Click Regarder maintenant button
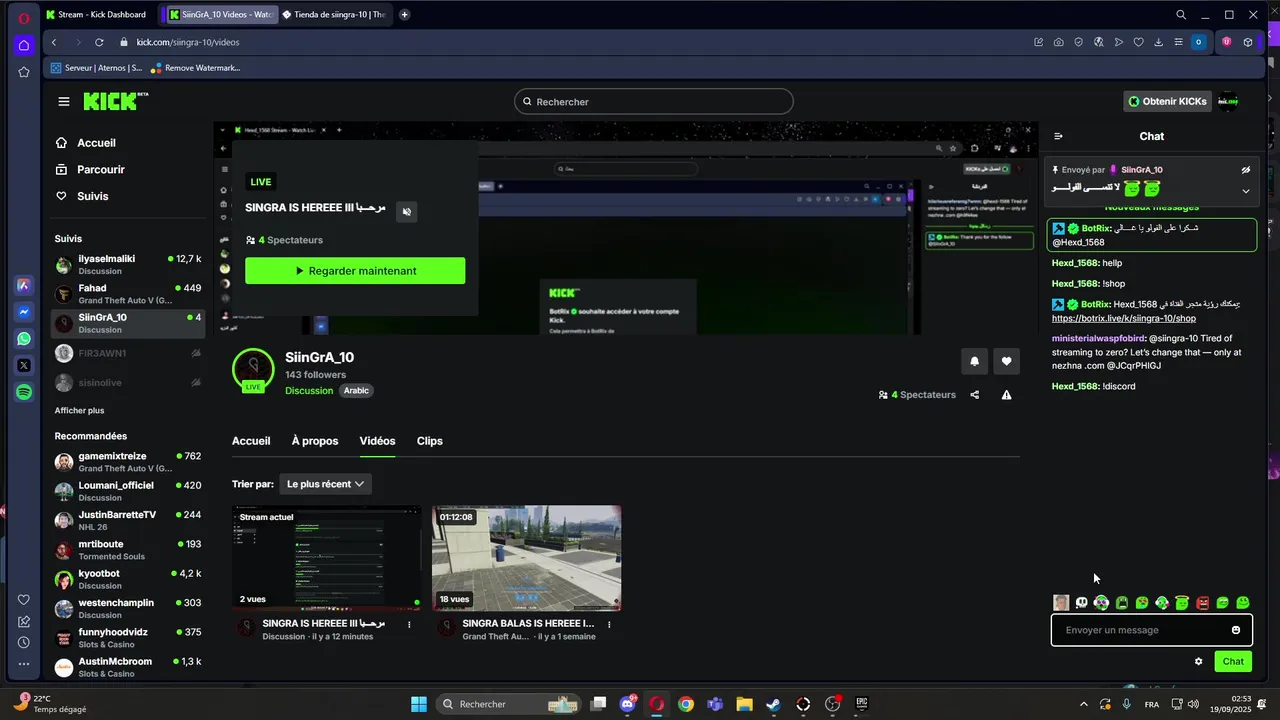Screen dimensions: 1280x720 point(355,271)
